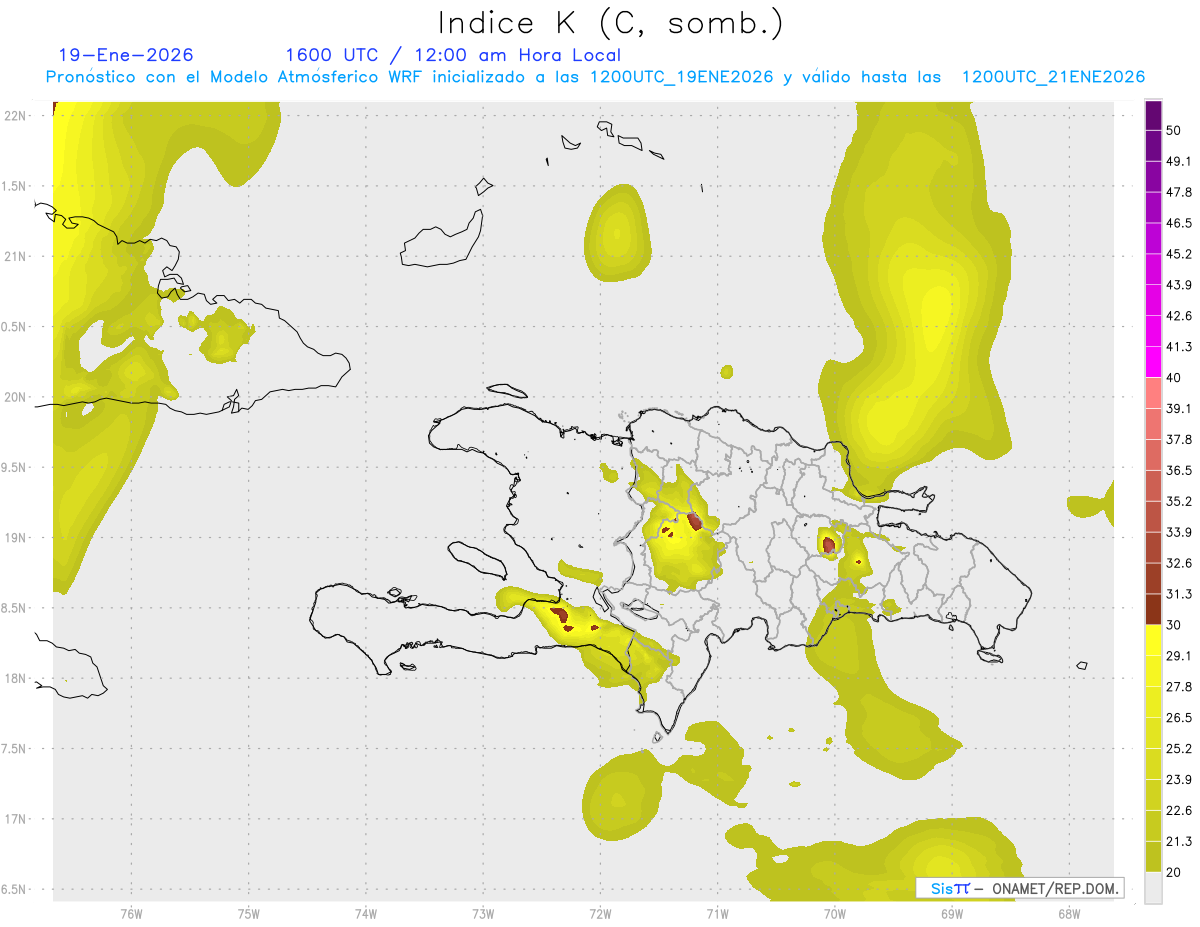The height and width of the screenshot is (927, 1200).
Task: Click the "70W" longitude label
Action: pyautogui.click(x=835, y=914)
